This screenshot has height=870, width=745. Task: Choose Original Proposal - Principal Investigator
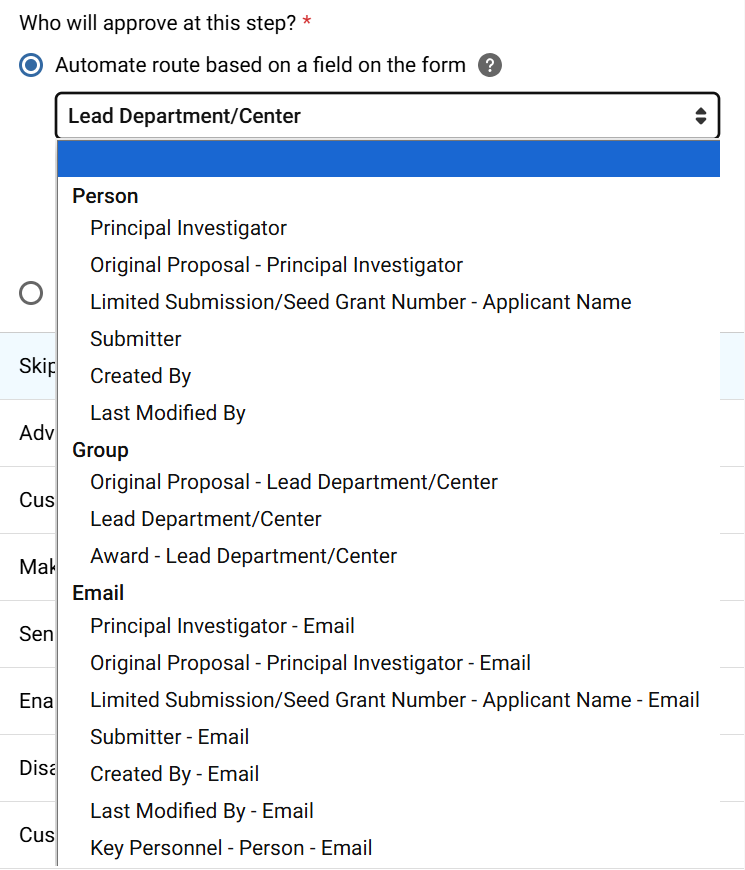click(276, 265)
